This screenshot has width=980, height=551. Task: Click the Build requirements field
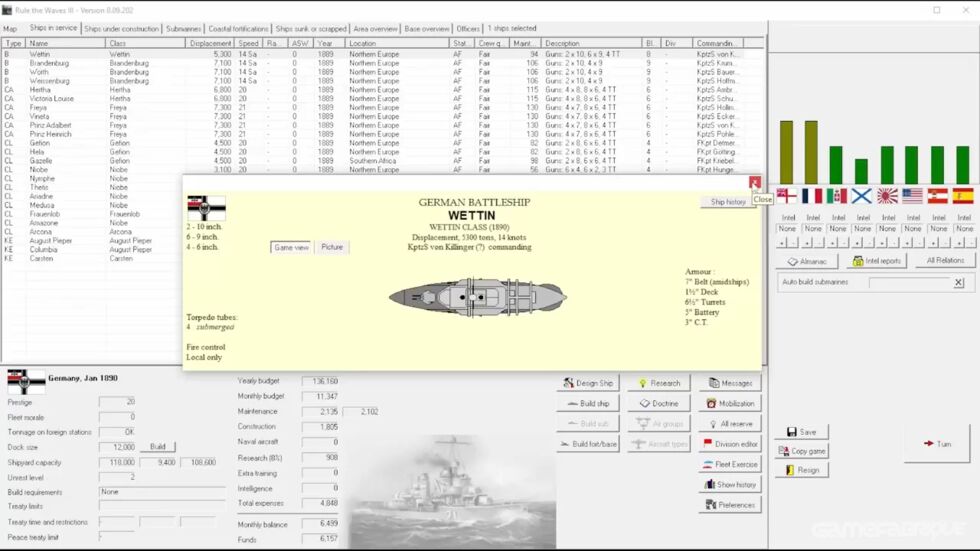point(162,492)
